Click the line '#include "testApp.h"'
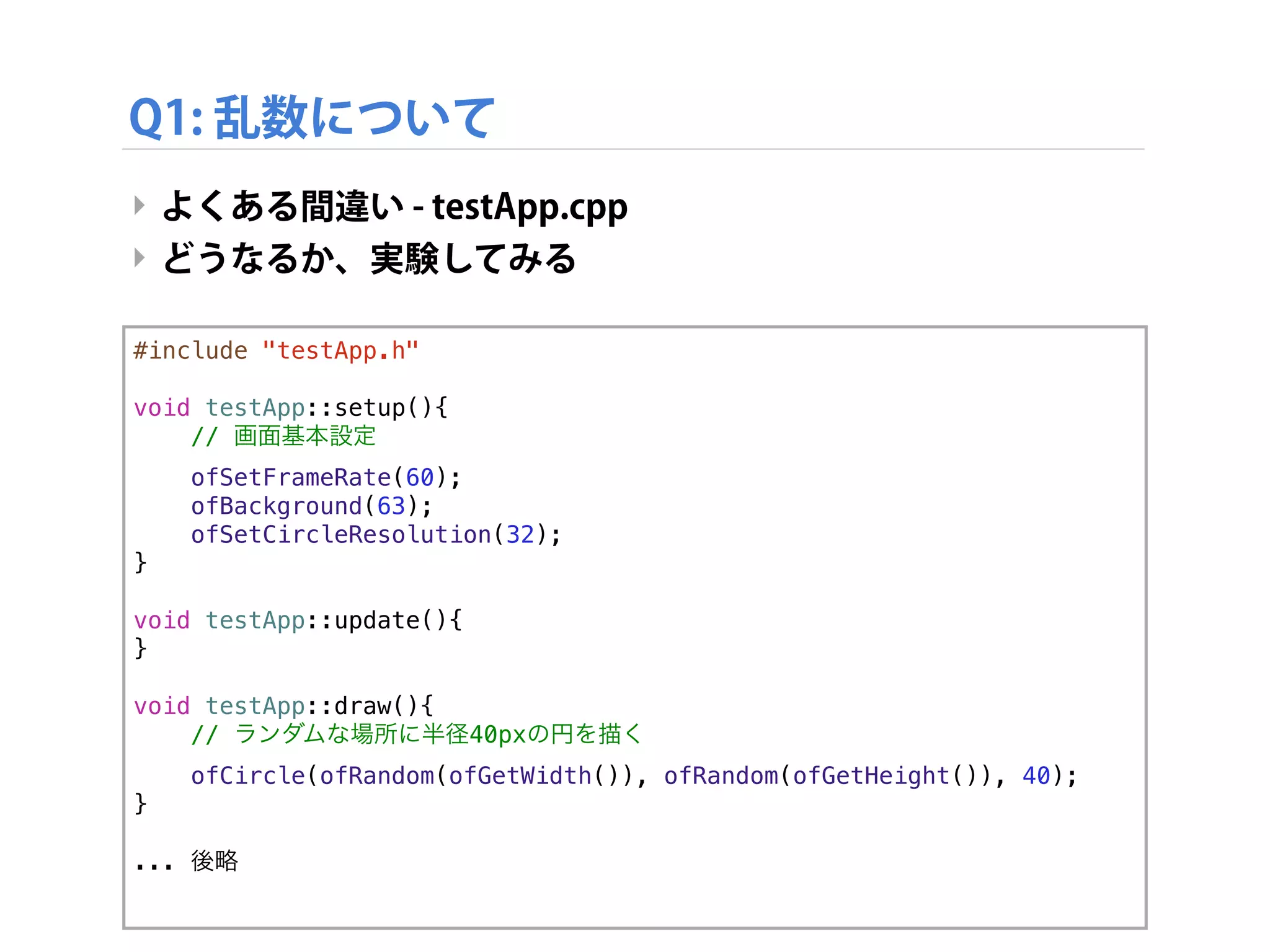Screen dimensions: 1270x952 (277, 351)
